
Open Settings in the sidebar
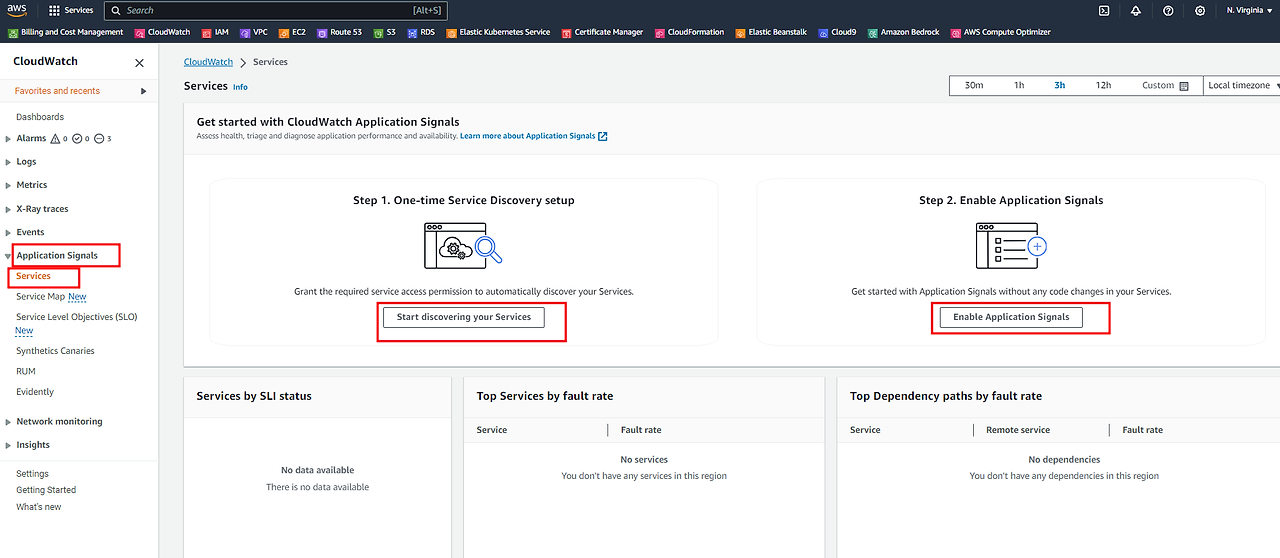click(x=32, y=474)
